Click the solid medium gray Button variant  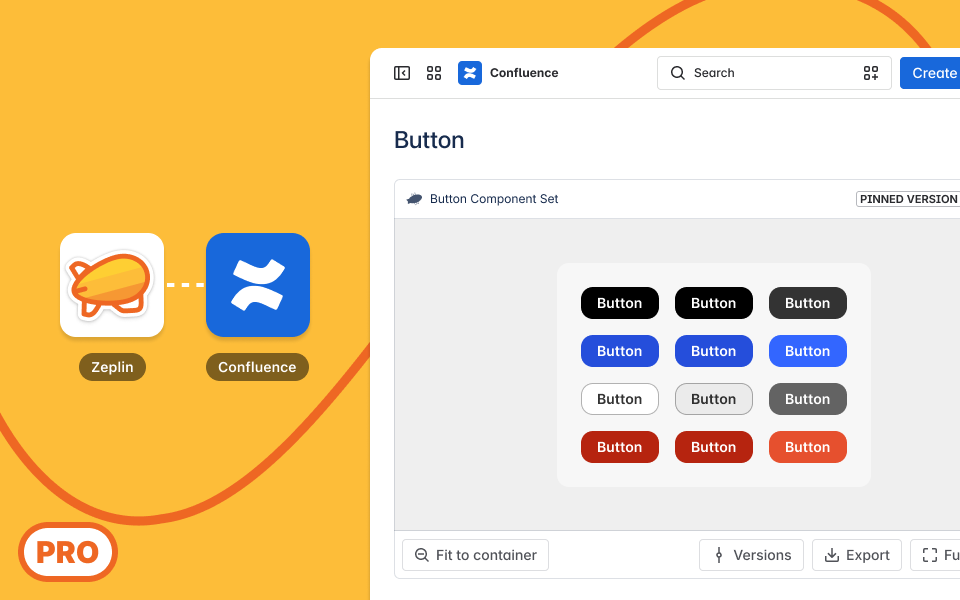click(x=808, y=399)
